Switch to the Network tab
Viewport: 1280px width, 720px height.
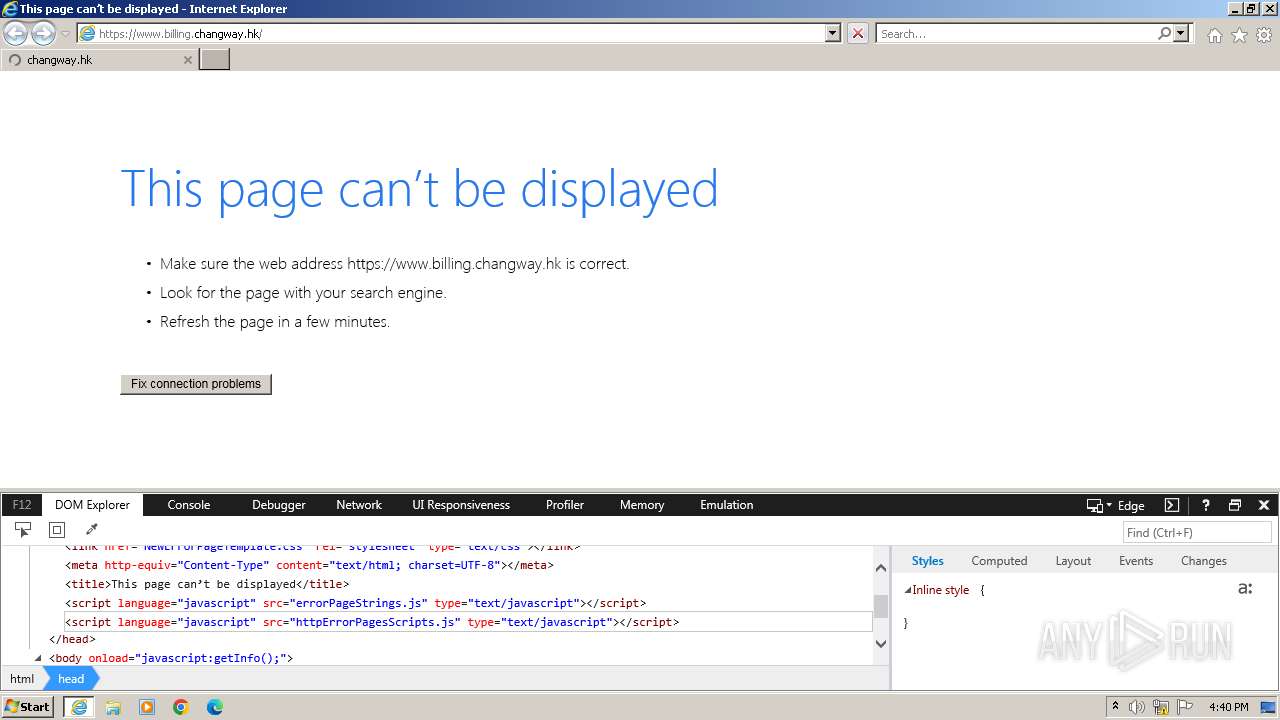(x=359, y=505)
